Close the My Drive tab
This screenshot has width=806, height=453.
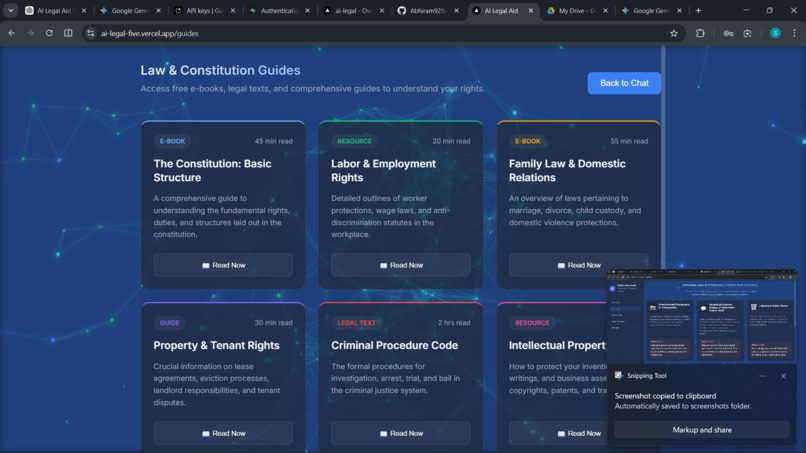click(606, 10)
